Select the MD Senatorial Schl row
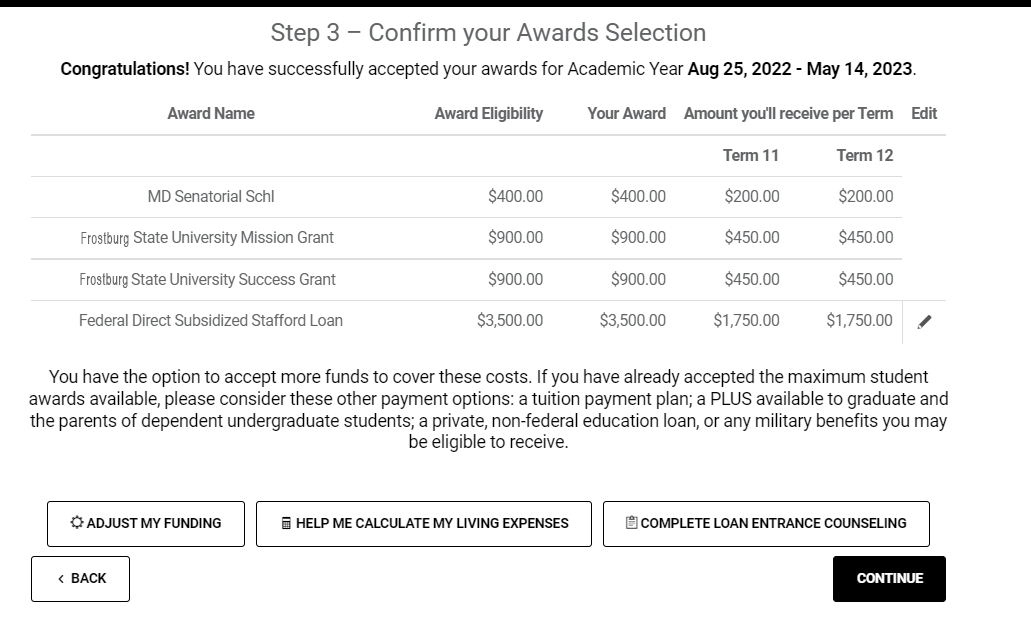 coord(210,196)
